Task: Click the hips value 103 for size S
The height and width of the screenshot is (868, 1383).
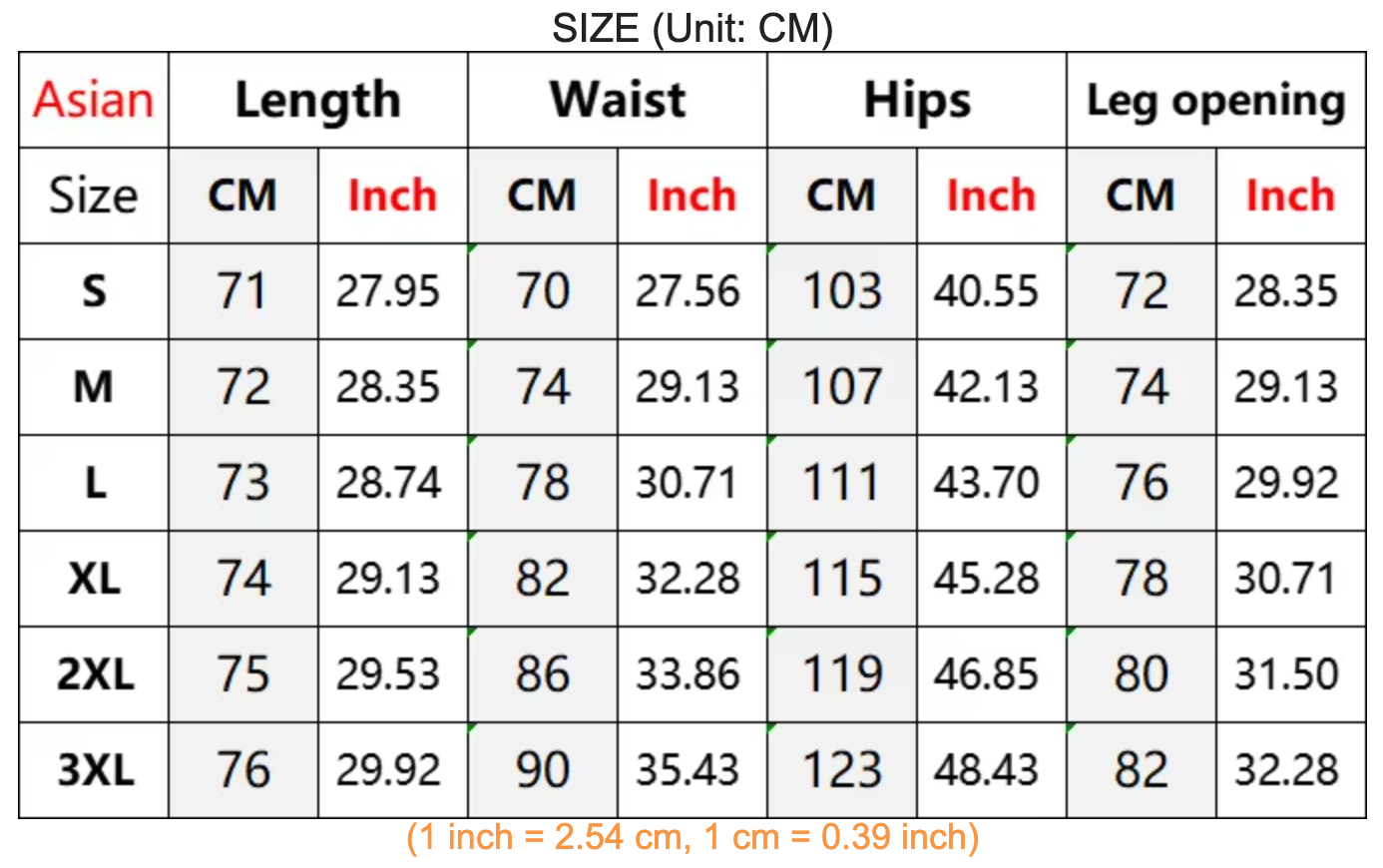Action: click(841, 291)
